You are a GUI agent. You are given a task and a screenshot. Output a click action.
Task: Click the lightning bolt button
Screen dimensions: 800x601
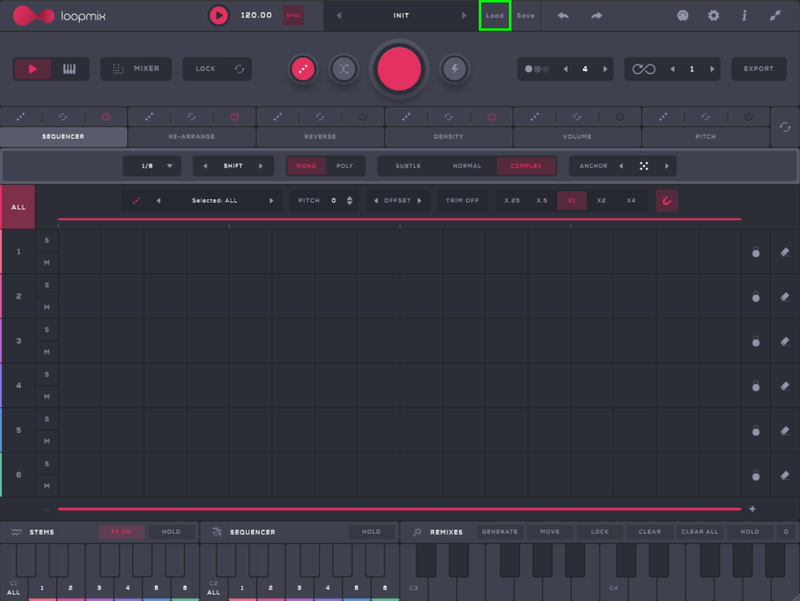pos(456,69)
